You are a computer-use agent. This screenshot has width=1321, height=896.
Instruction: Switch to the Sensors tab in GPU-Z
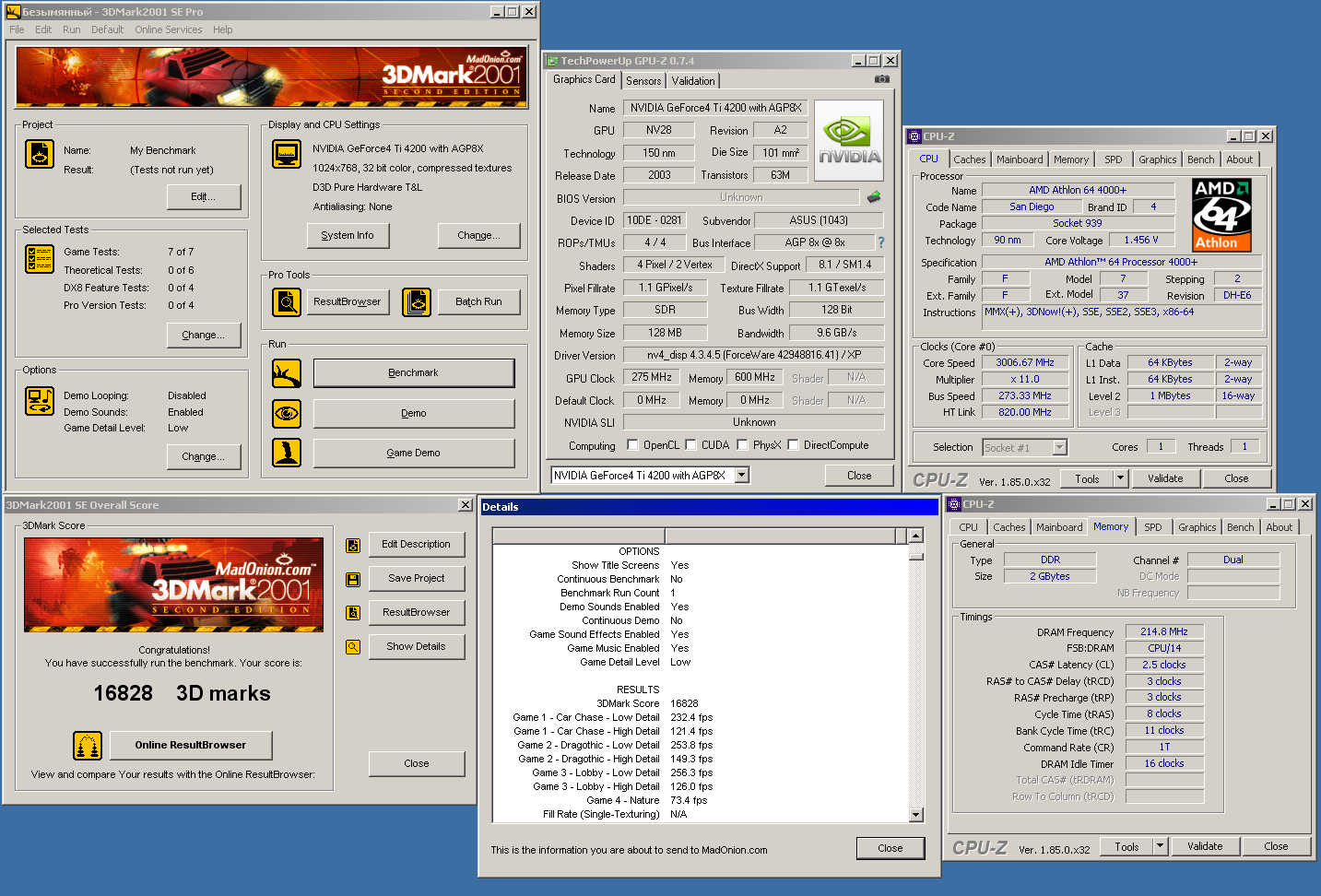point(643,81)
